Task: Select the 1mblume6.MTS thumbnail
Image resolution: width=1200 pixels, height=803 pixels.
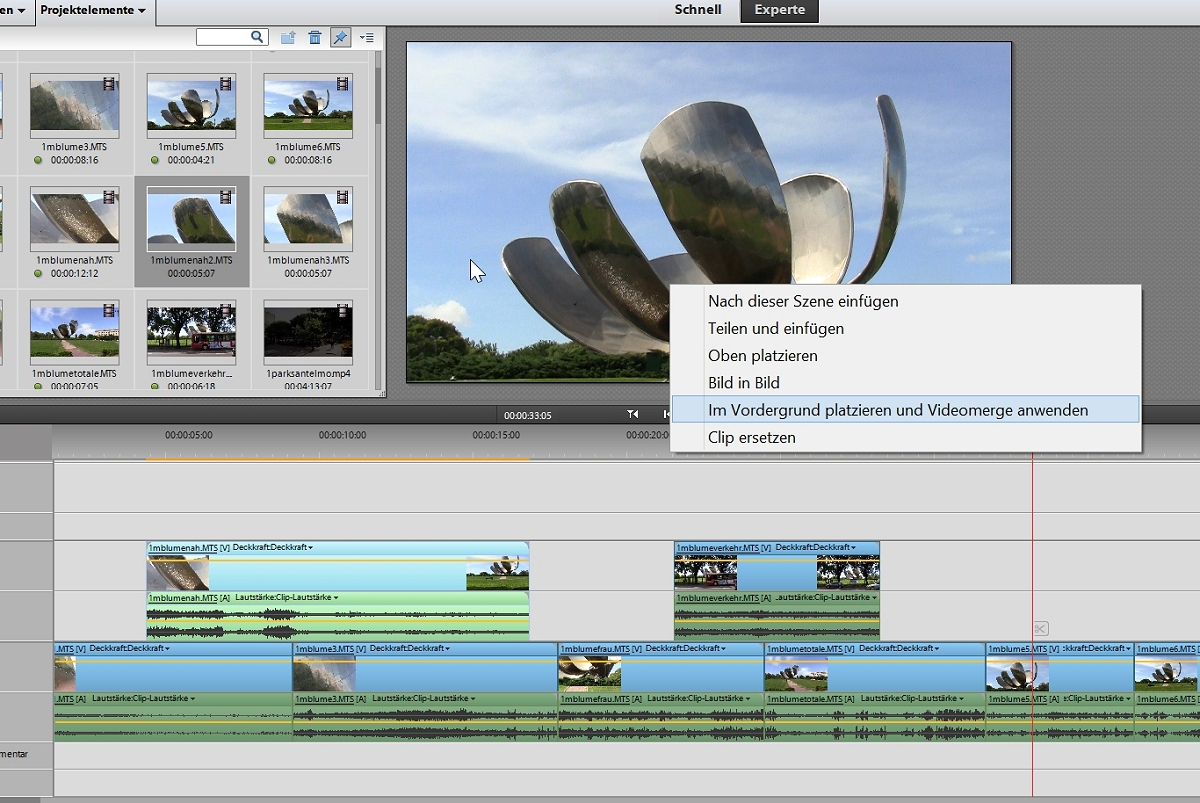Action: (x=308, y=105)
